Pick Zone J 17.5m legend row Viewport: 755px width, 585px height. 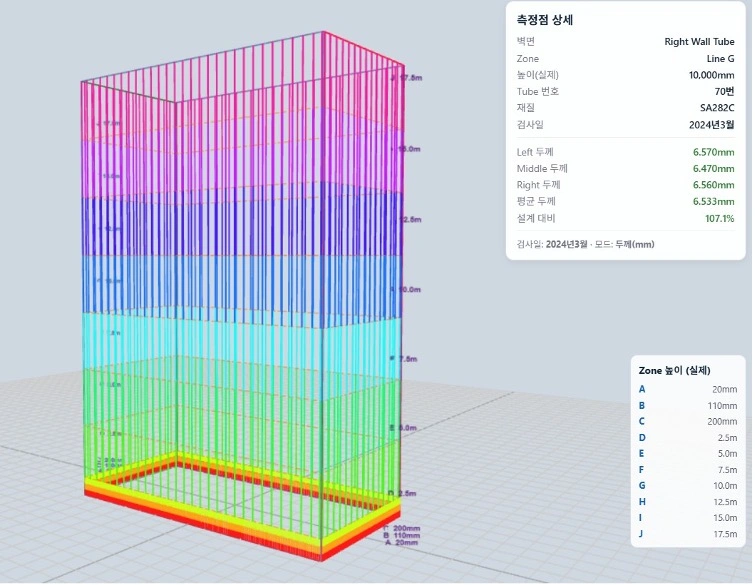[688, 534]
